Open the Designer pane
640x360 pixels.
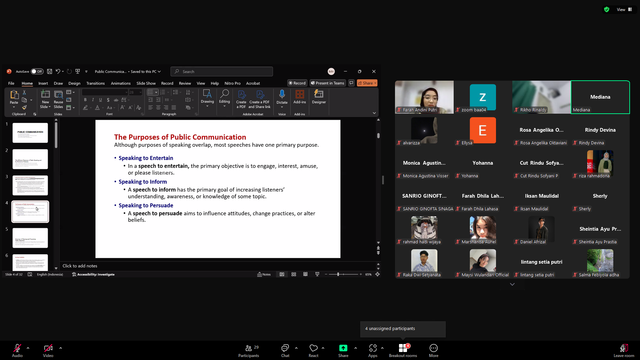click(x=319, y=97)
